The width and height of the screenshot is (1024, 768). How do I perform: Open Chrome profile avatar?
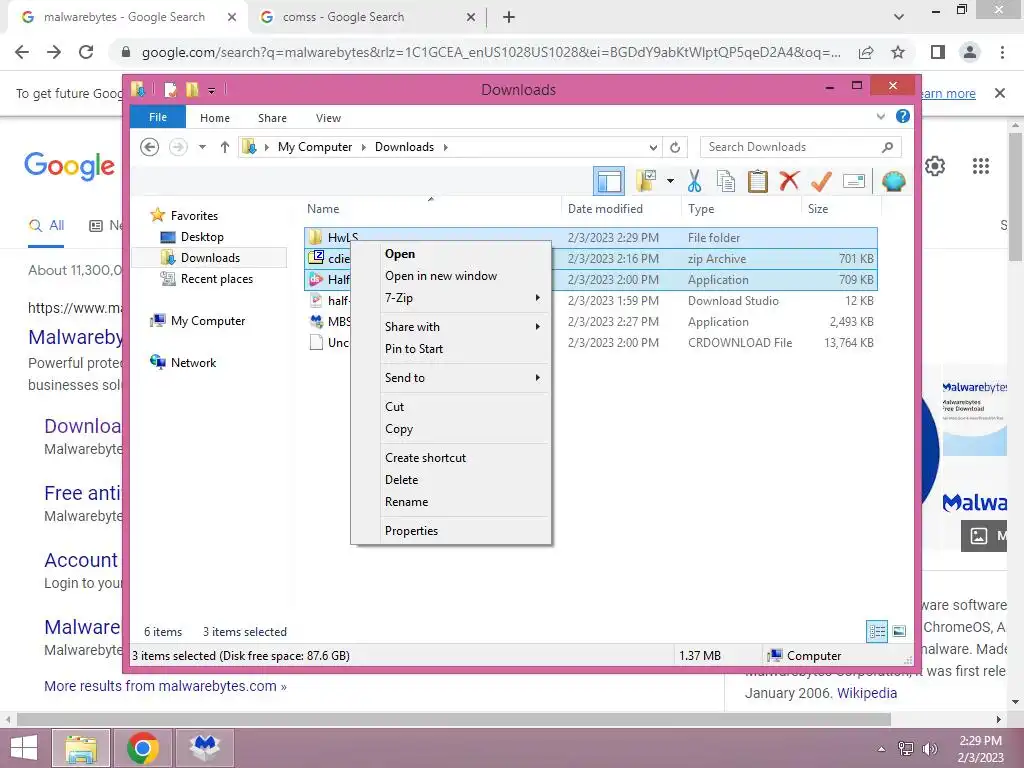970,52
